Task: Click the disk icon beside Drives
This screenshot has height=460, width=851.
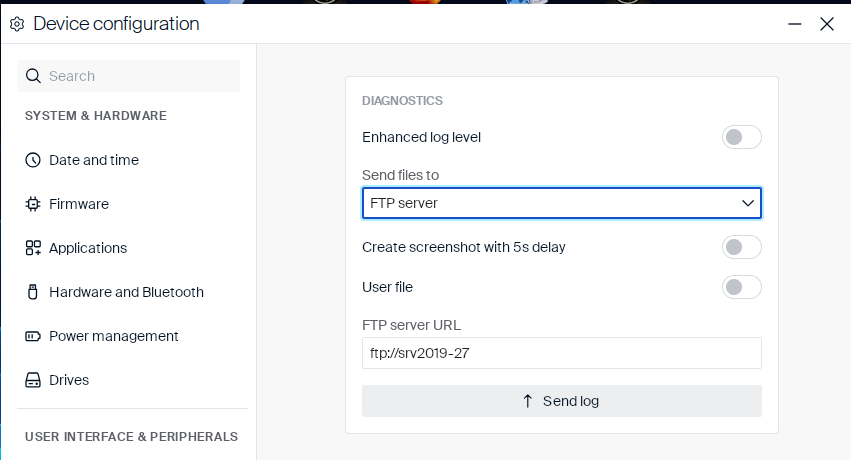Action: point(33,380)
